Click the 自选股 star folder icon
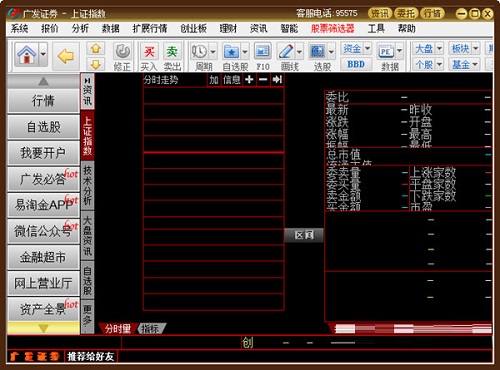This screenshot has width=500, height=370. pyautogui.click(x=231, y=52)
